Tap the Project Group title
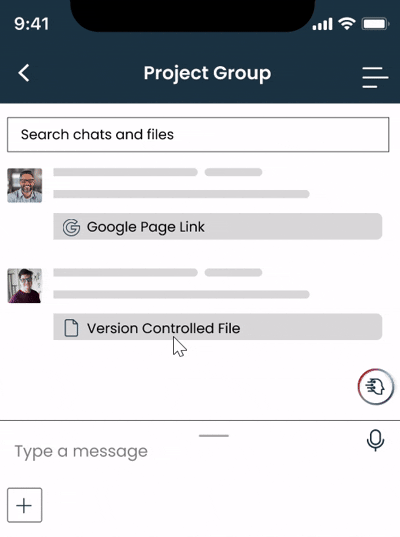The height and width of the screenshot is (537, 400). [x=207, y=74]
